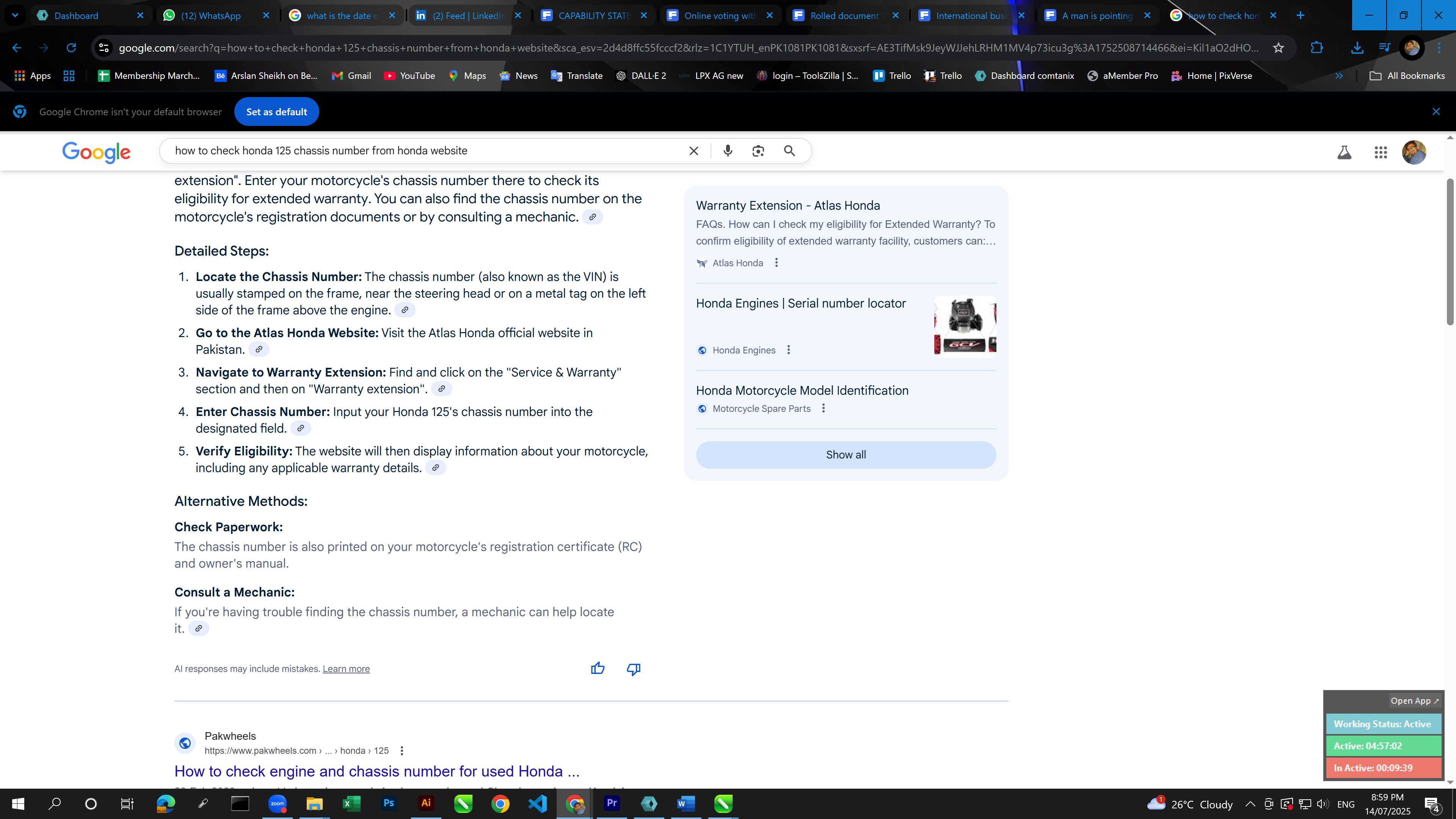
Task: Click Set as default button
Action: 276,112
